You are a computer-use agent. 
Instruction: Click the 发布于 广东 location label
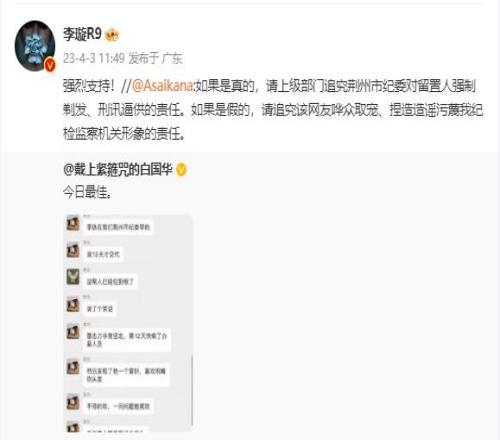(155, 58)
